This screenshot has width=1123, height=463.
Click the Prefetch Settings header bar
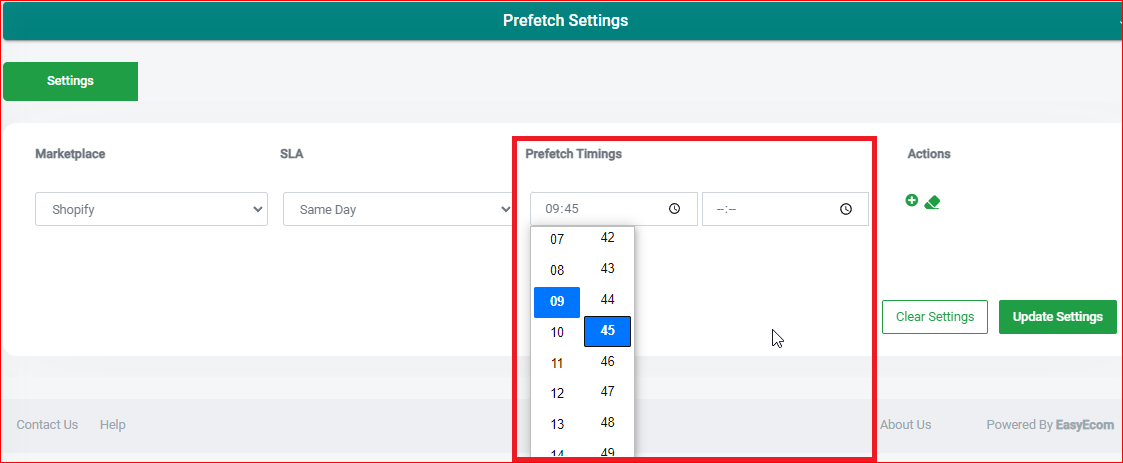click(562, 21)
